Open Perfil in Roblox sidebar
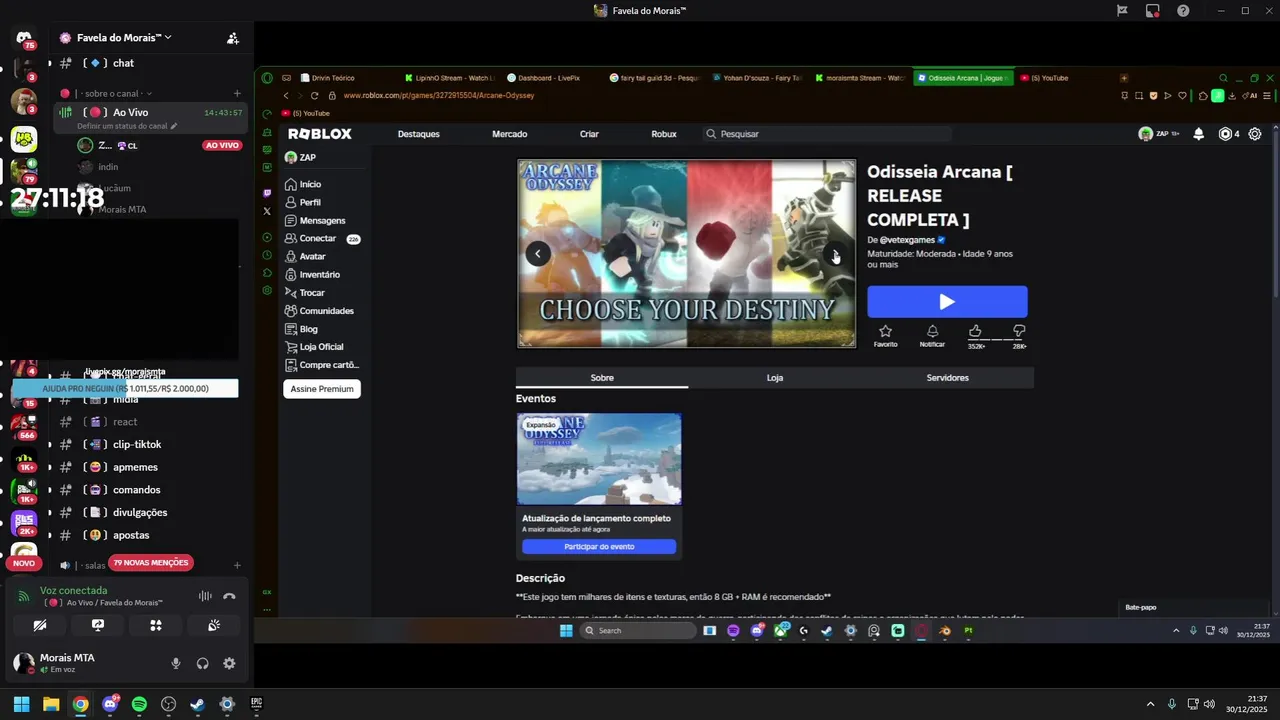1280x720 pixels. (x=310, y=202)
